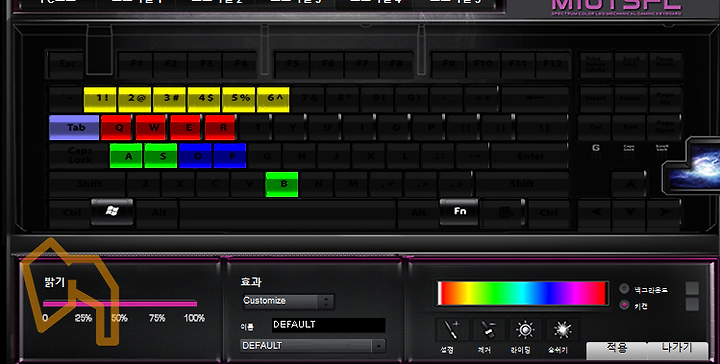Click the left Shift key
Screen dimensions: 720x364
click(x=87, y=184)
